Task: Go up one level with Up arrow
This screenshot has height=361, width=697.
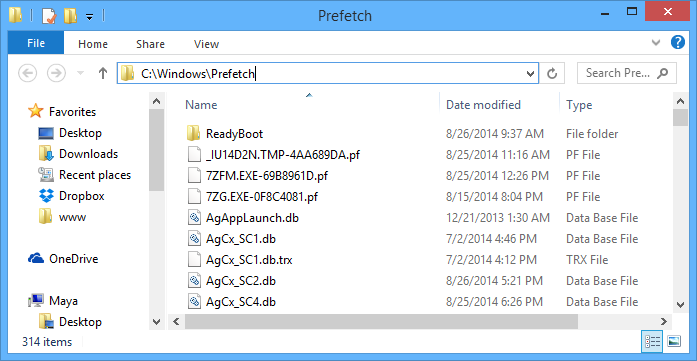Action: tap(103, 73)
